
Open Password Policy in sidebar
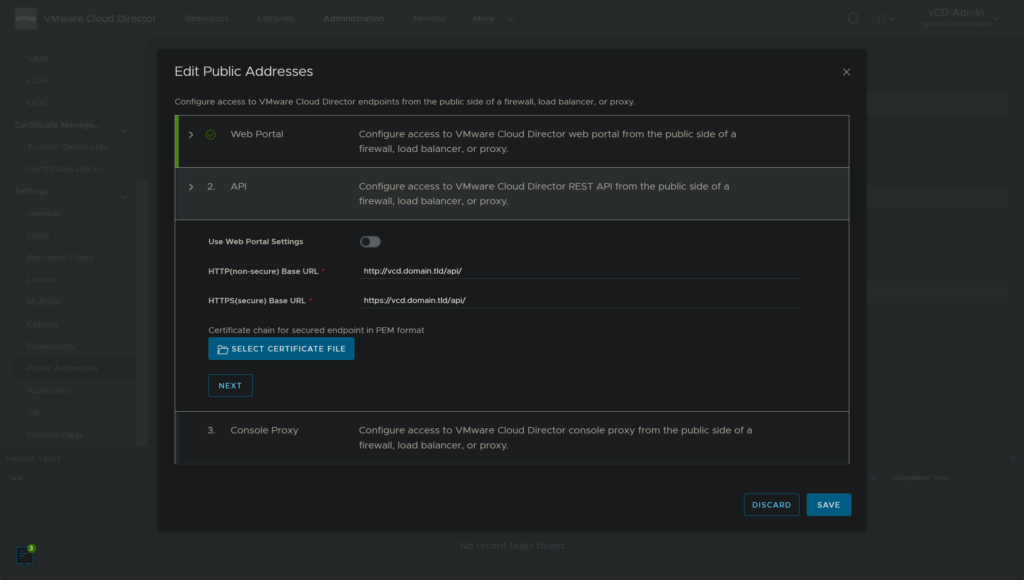(60, 258)
